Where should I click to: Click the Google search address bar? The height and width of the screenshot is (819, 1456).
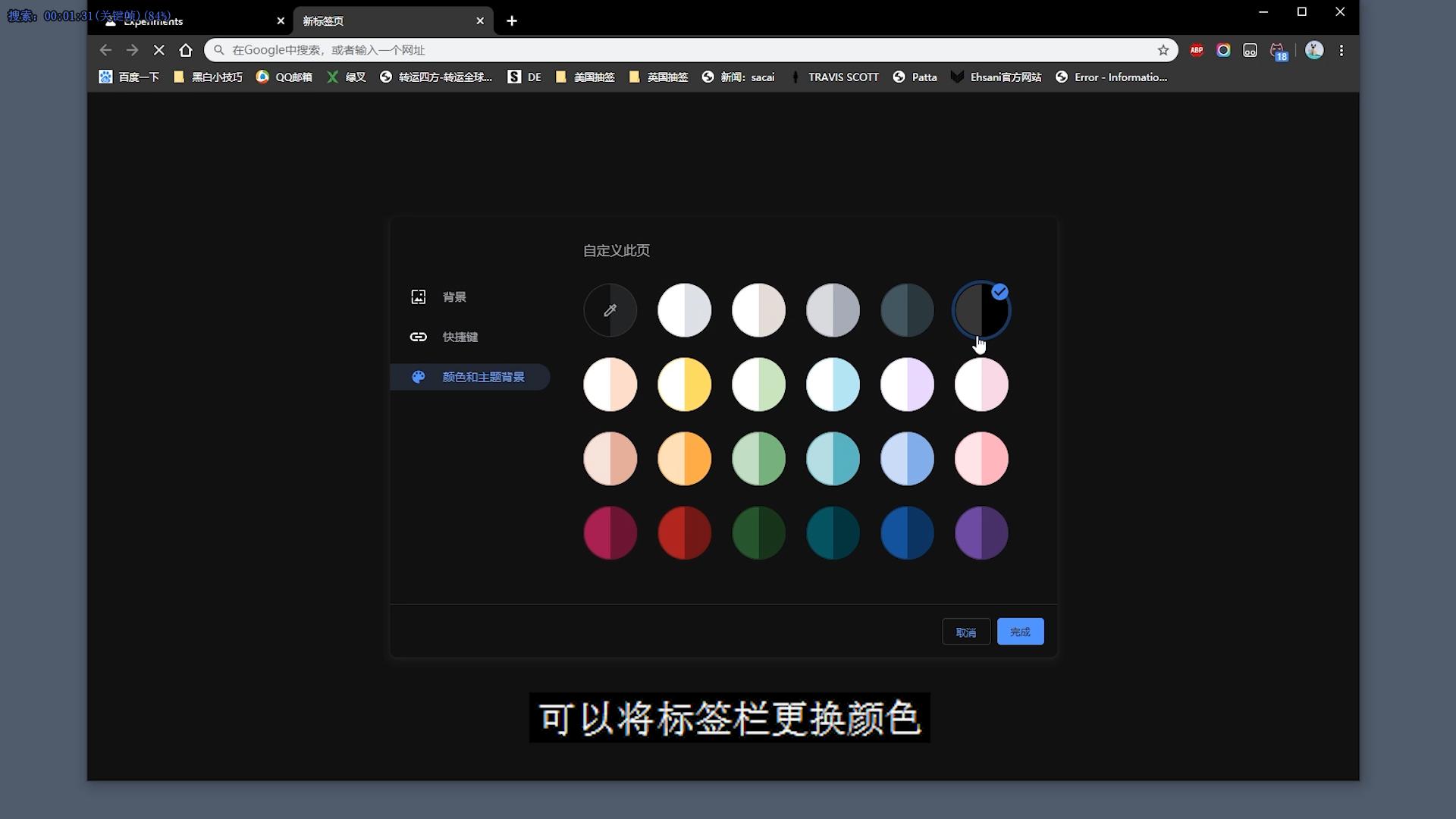point(682,50)
